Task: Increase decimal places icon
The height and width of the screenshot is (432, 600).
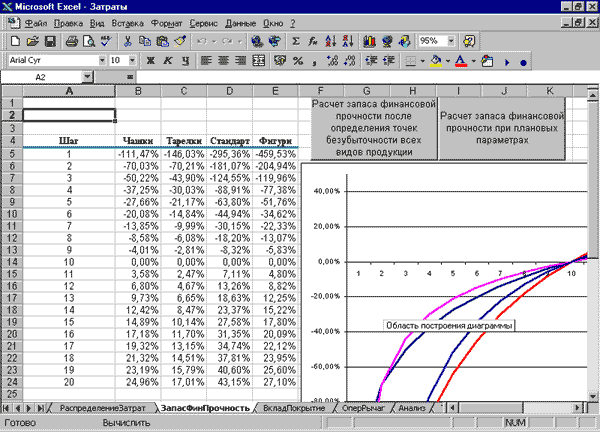Action: pos(332,61)
